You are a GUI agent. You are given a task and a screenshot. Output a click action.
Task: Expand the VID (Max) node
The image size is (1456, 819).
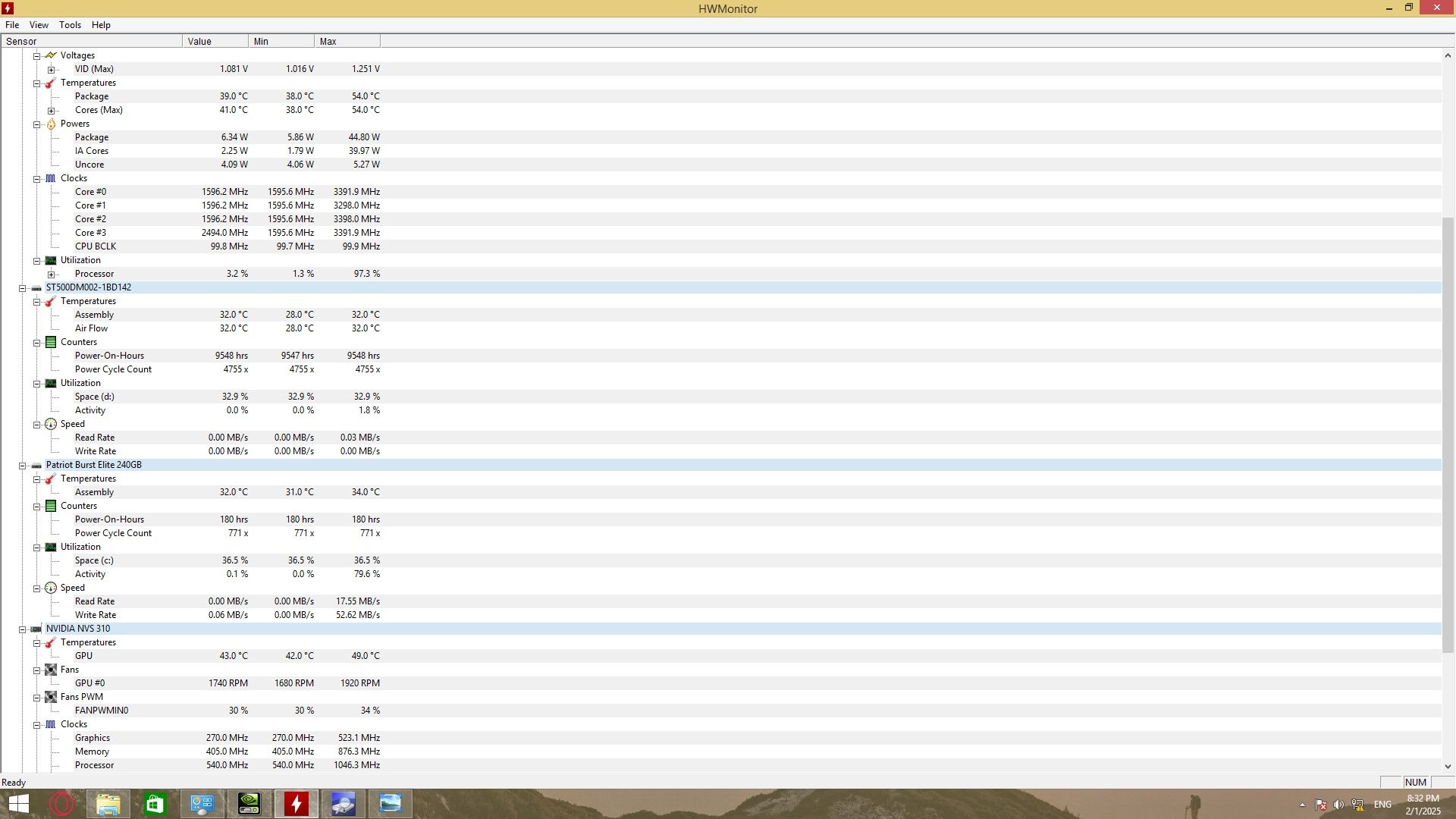click(51, 70)
